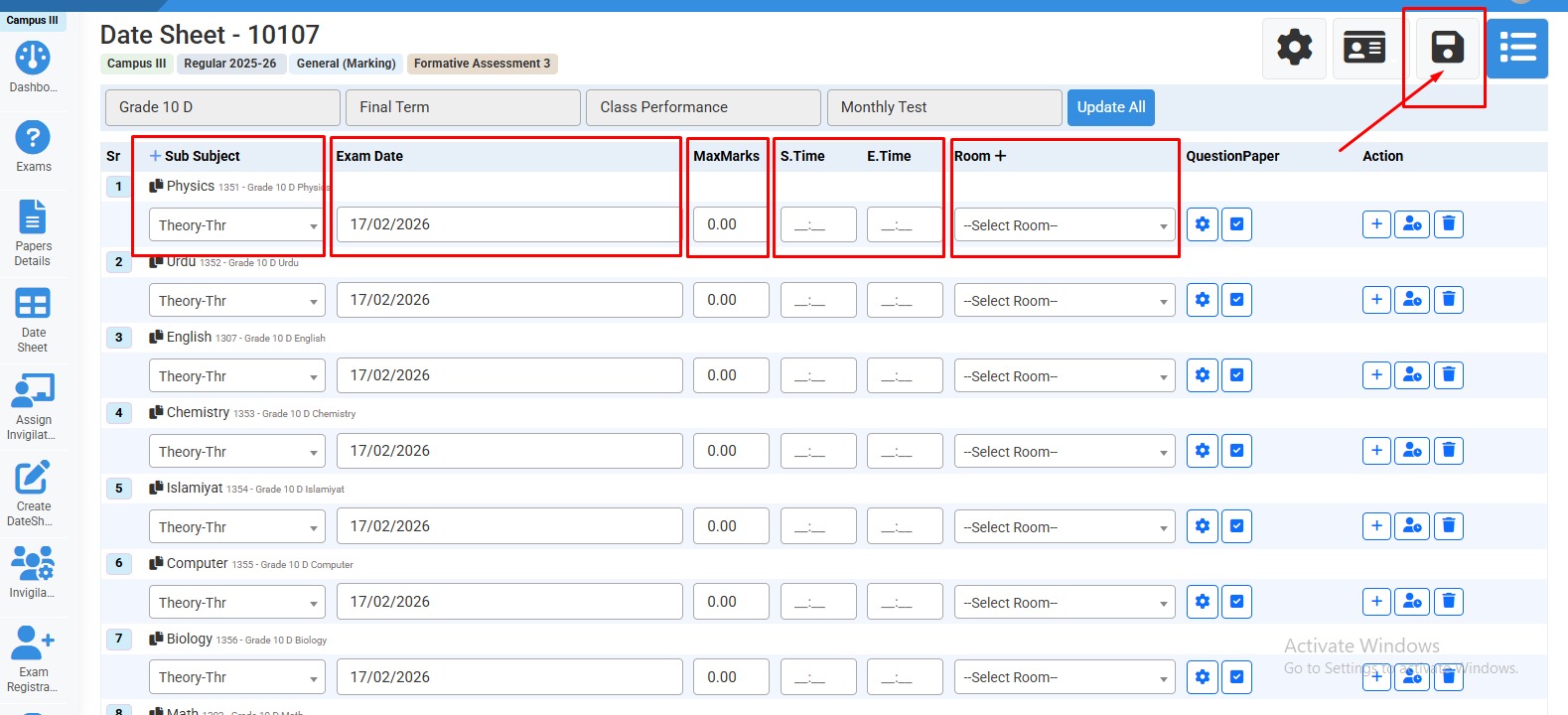Screen dimensions: 1568x715
Task: Edit the Physics exam date field
Action: coord(509,224)
